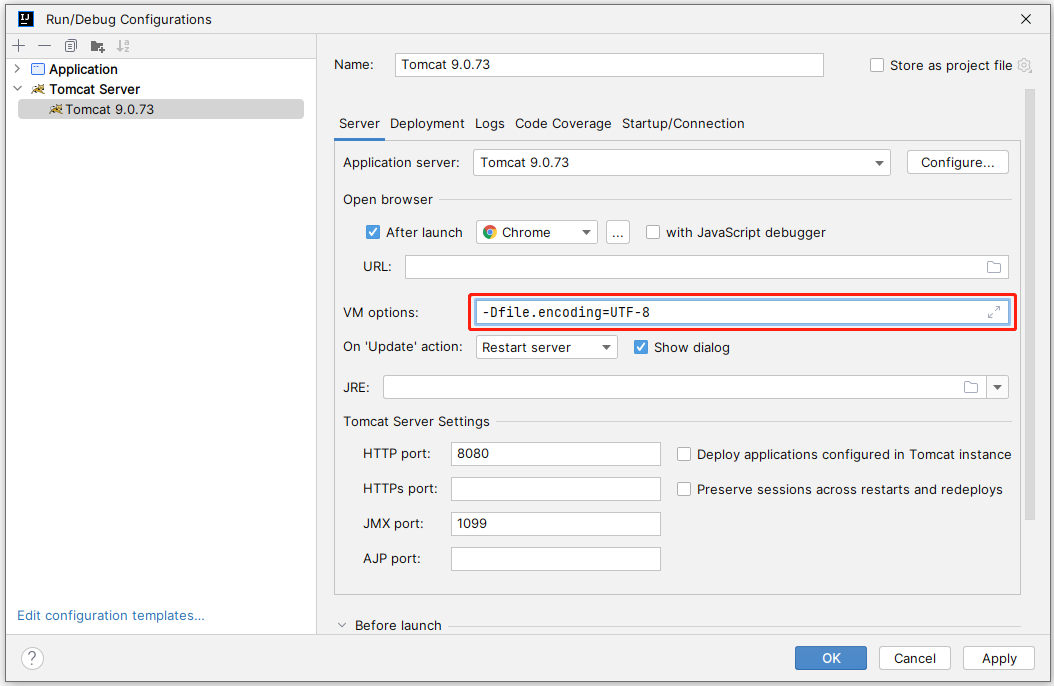This screenshot has width=1054, height=686.
Task: Open the JRE dropdown arrow
Action: (x=998, y=387)
